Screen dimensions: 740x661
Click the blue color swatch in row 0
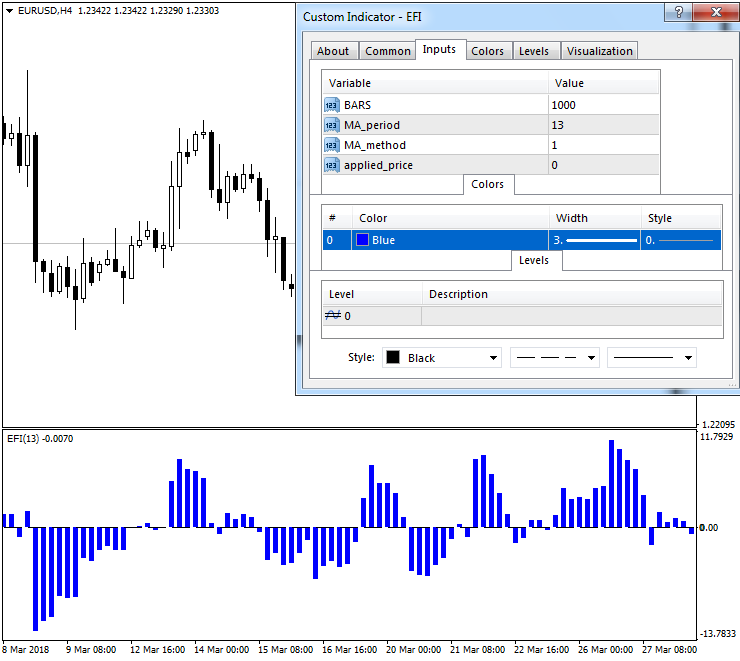coord(362,240)
